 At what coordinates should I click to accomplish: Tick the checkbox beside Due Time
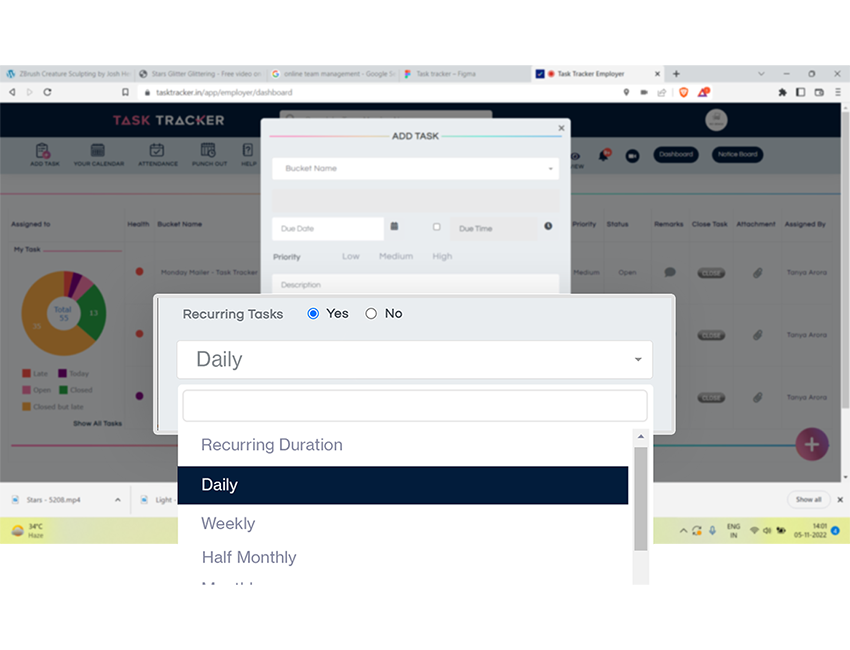coord(436,227)
